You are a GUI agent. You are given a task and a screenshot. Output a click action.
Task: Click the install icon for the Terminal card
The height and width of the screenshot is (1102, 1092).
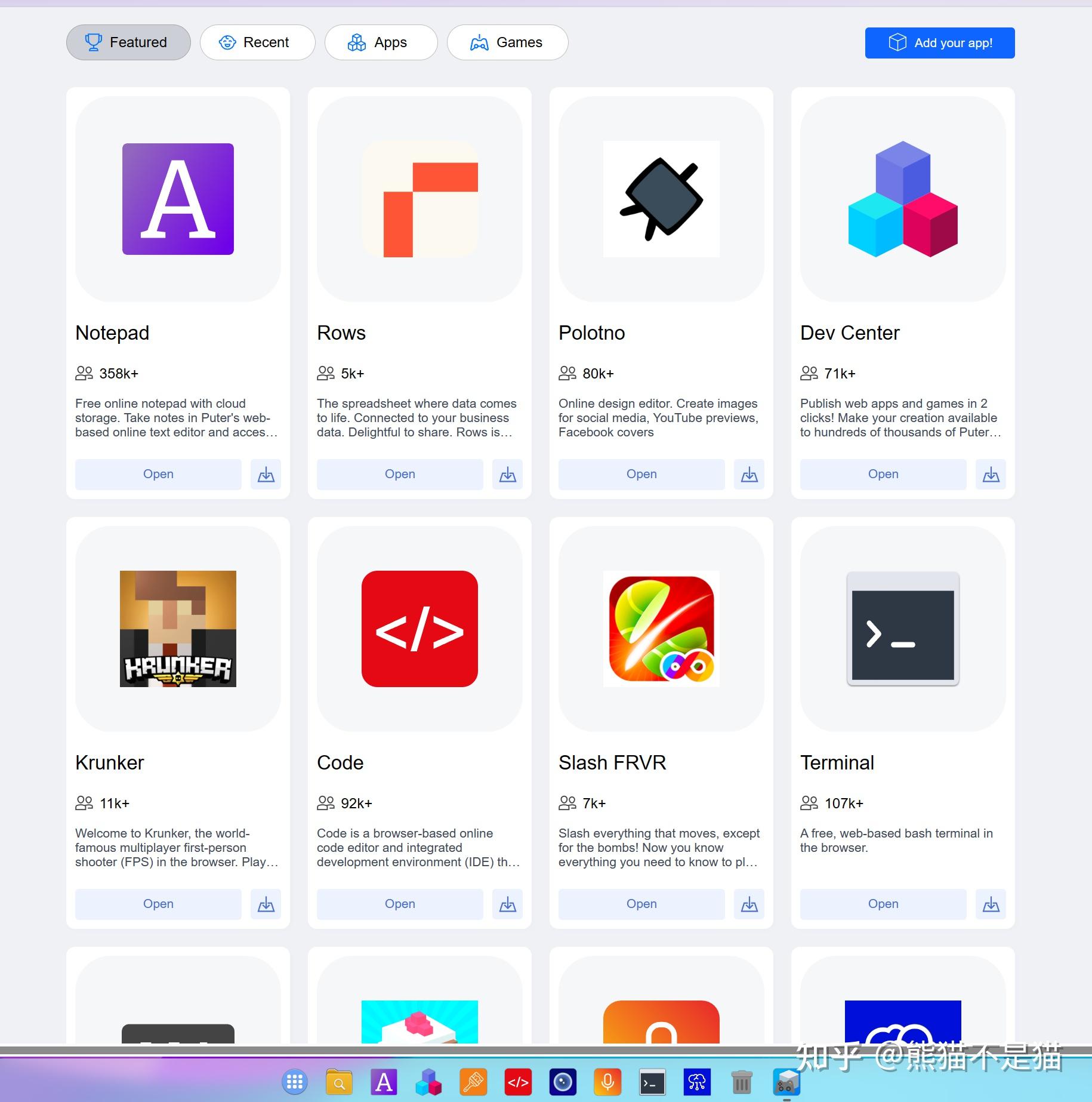[991, 904]
